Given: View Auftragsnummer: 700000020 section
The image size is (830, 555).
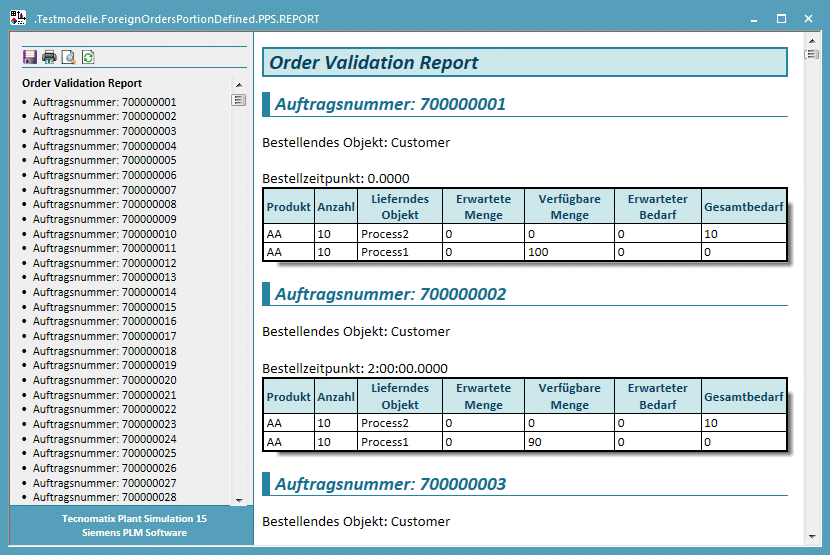Looking at the screenshot, I should [104, 380].
